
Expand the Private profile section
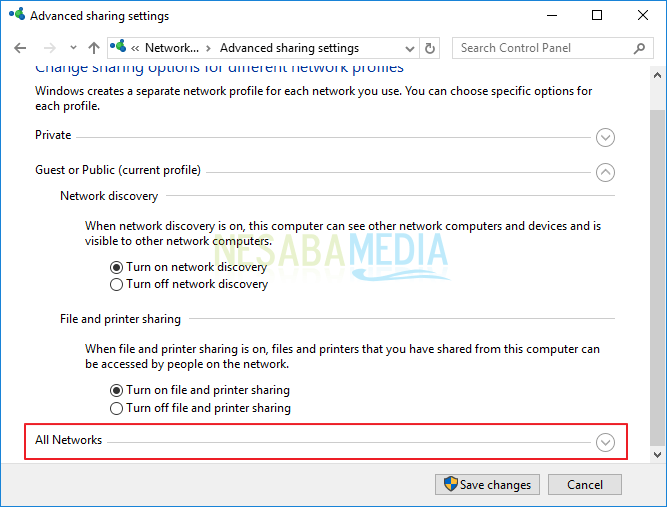click(605, 137)
